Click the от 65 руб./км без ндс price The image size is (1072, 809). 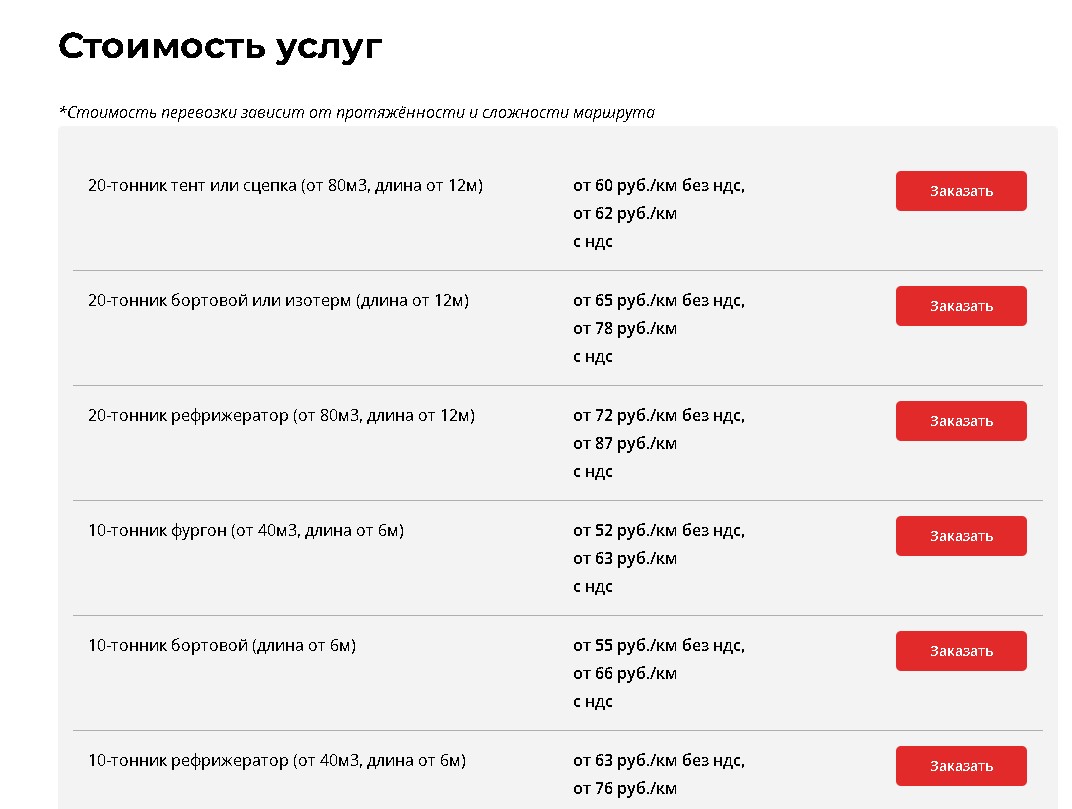658,300
